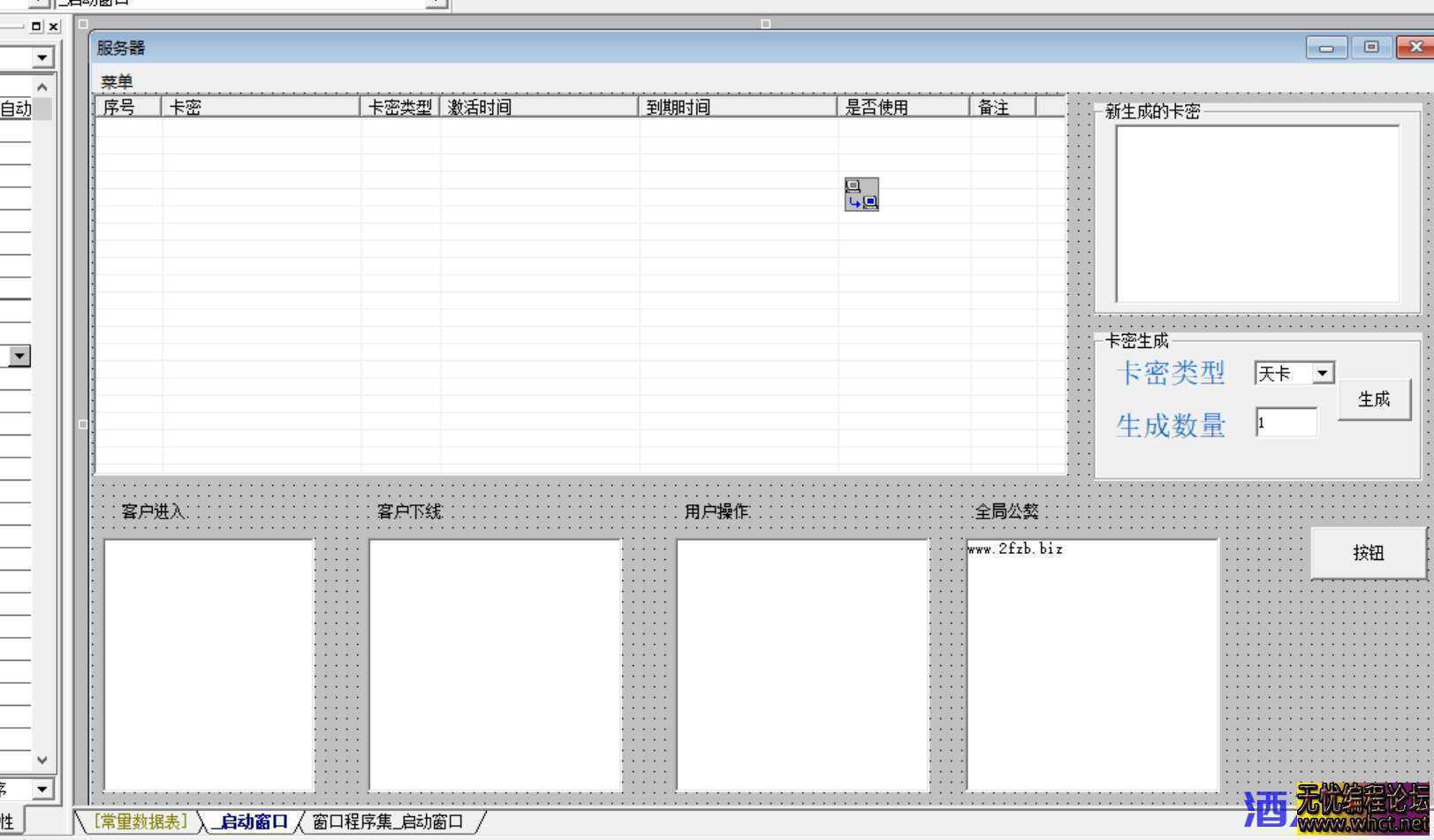Click the float toggle icon of left panel

point(36,26)
